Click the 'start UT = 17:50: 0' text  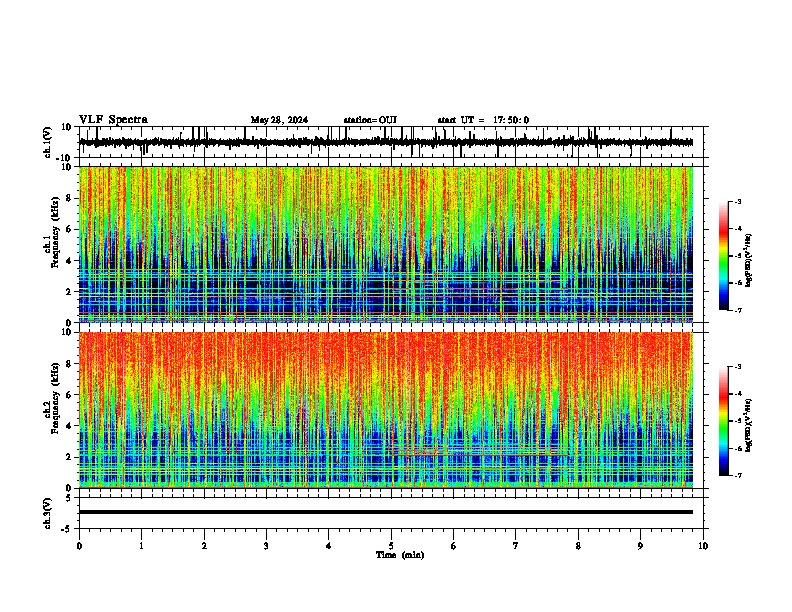click(483, 120)
